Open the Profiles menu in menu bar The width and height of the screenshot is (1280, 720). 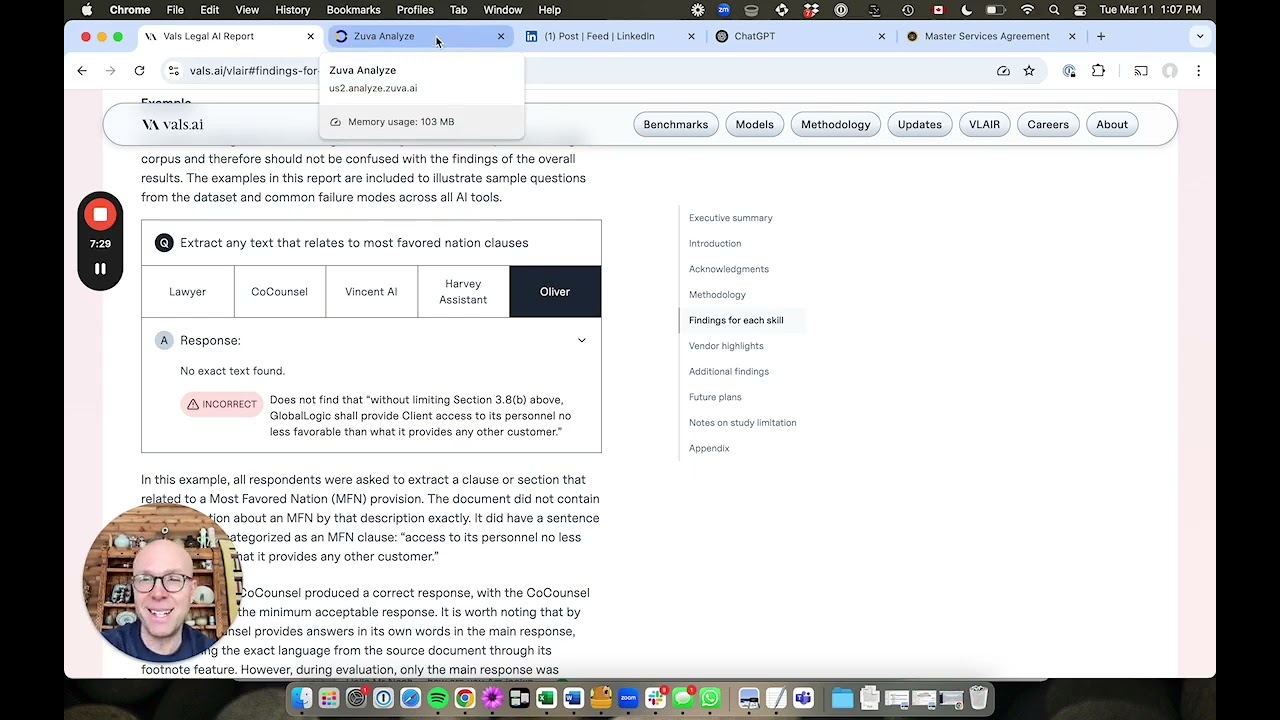(x=415, y=10)
